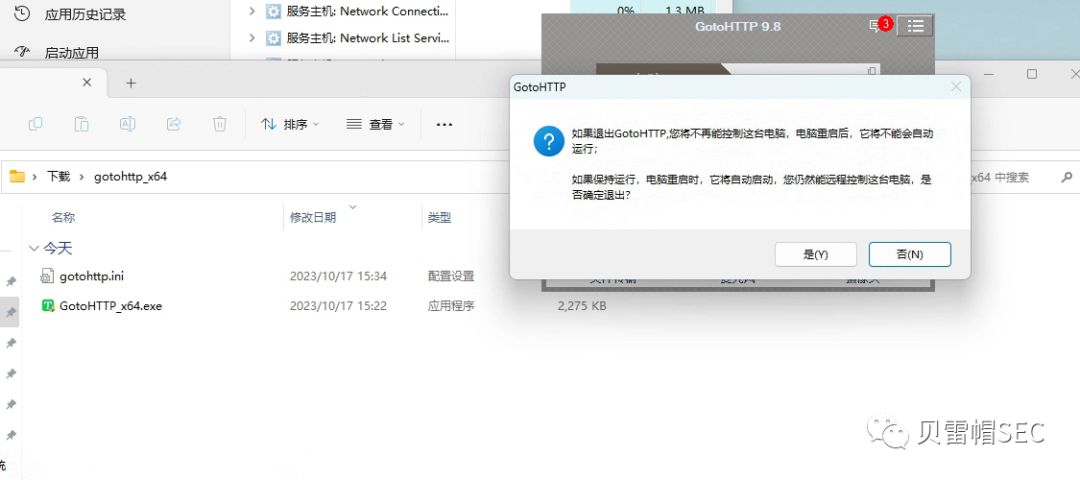The width and height of the screenshot is (1080, 480).
Task: Sort by the 名称 column header
Action: click(63, 218)
